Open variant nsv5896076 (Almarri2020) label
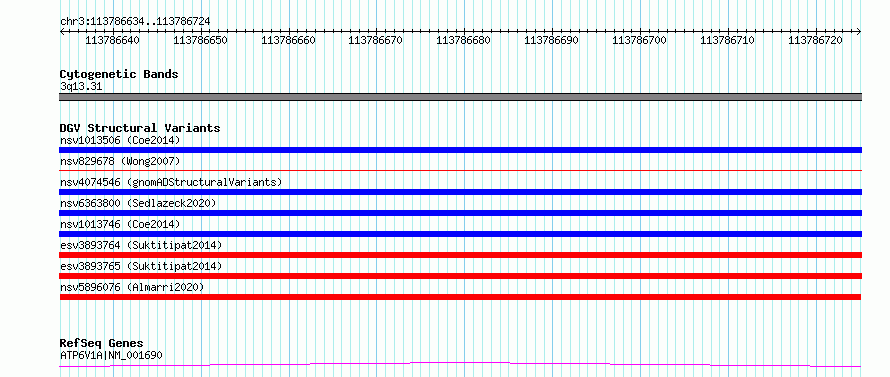890x377 pixels. pyautogui.click(x=132, y=287)
